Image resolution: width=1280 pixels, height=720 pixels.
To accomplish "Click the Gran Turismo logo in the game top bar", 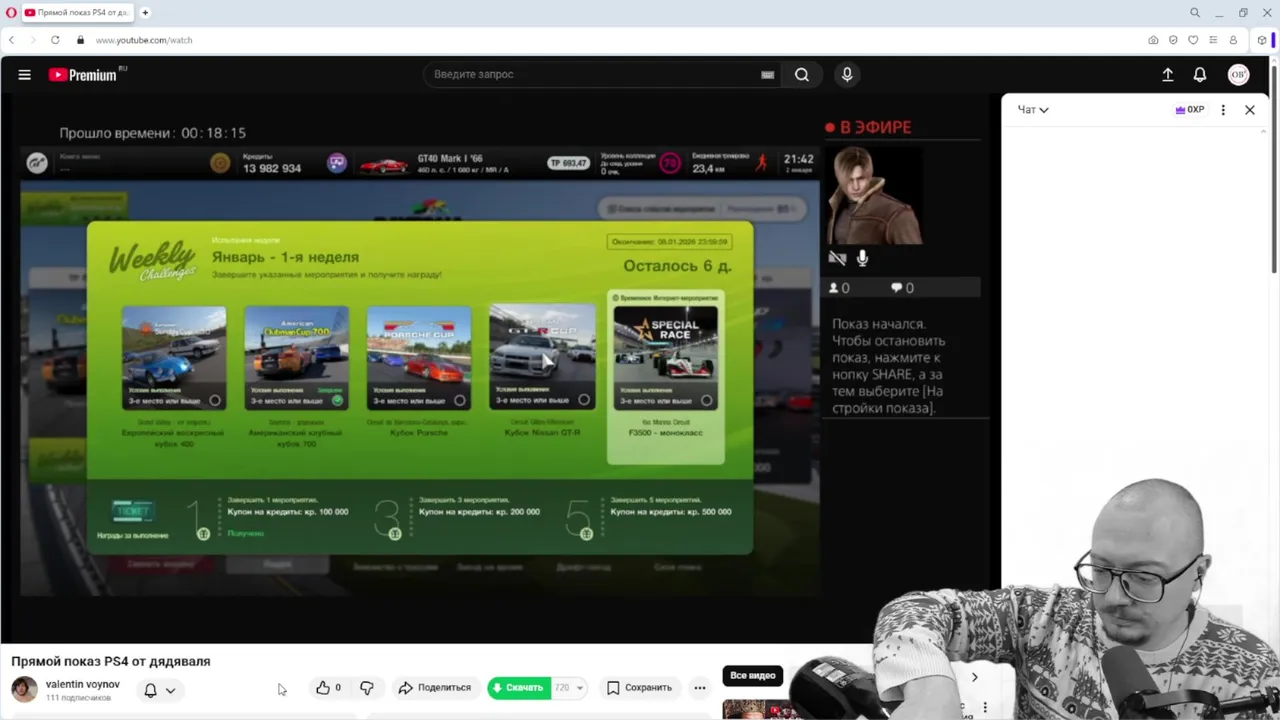I will click(x=37, y=163).
